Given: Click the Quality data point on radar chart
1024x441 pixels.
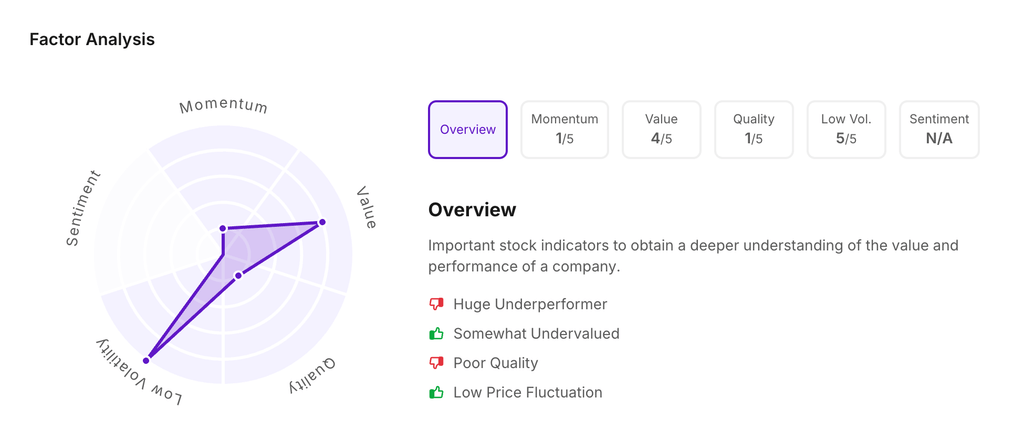Looking at the screenshot, I should pos(238,275).
